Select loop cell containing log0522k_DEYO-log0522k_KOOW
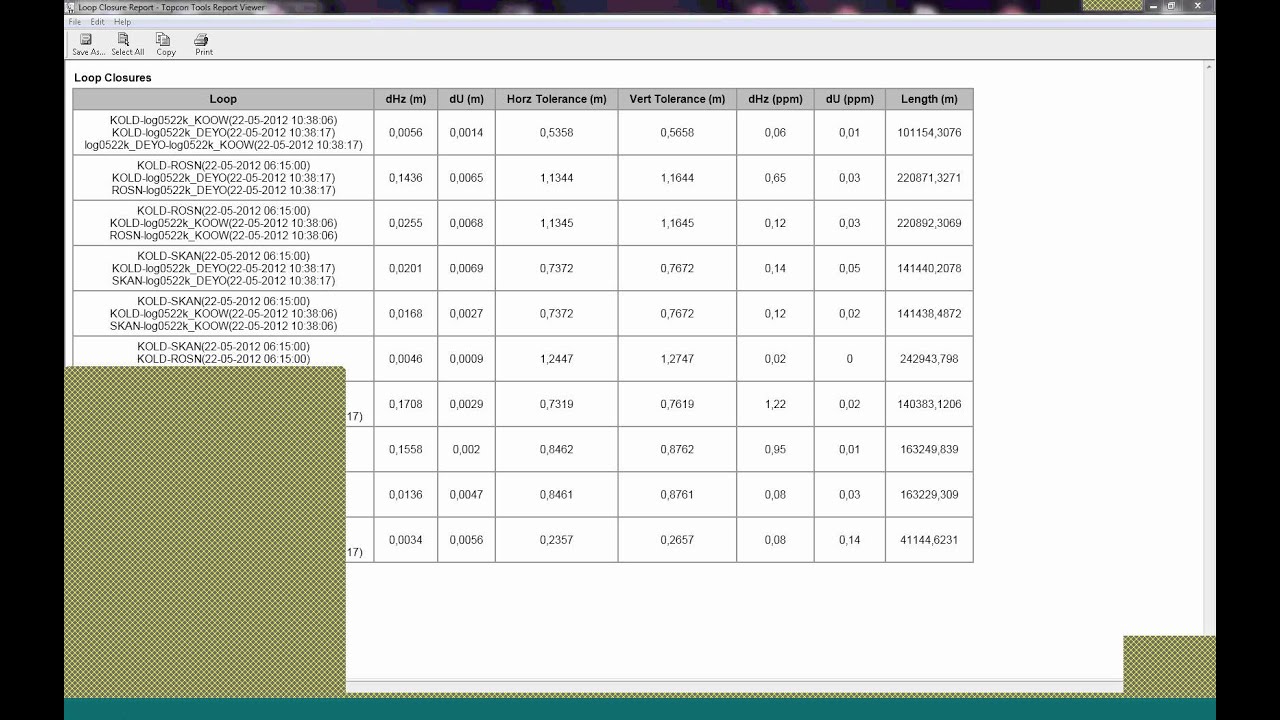1280x720 pixels. tap(223, 132)
